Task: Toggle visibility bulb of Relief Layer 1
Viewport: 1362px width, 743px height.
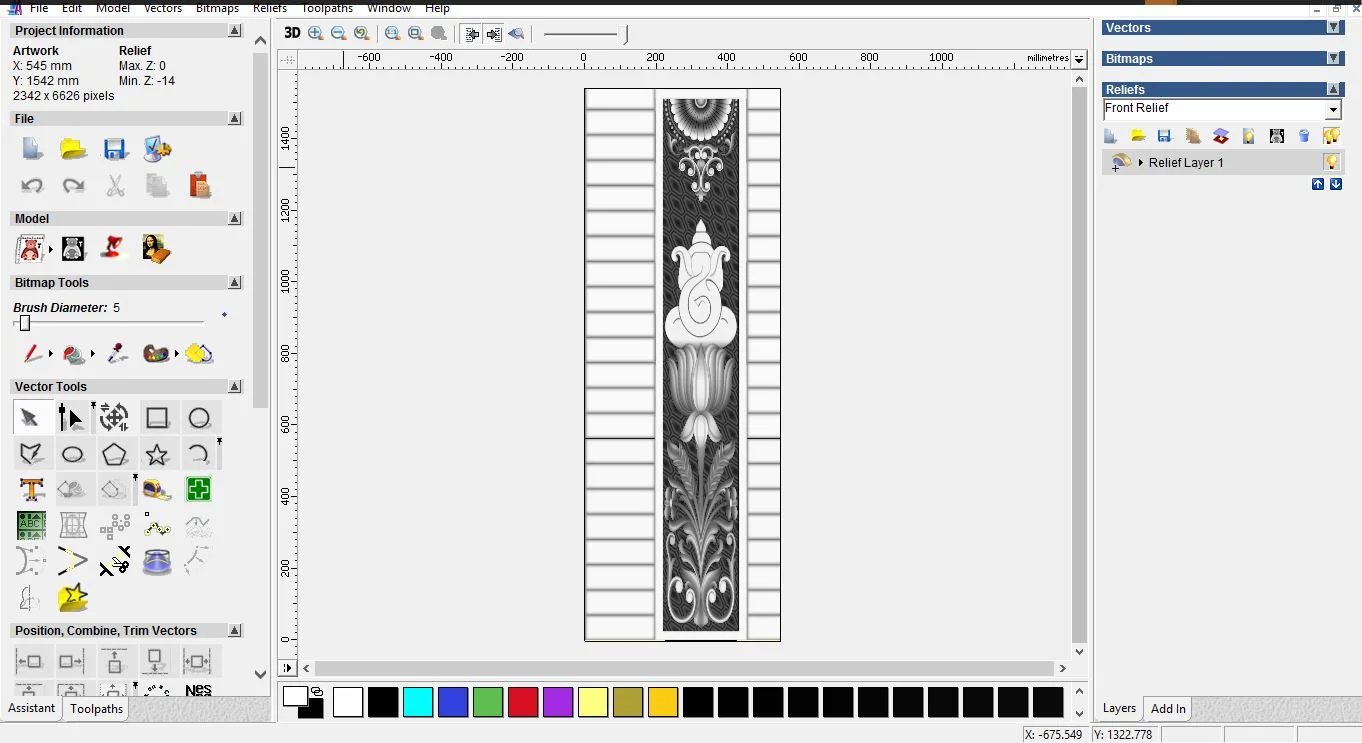Action: click(x=1332, y=162)
